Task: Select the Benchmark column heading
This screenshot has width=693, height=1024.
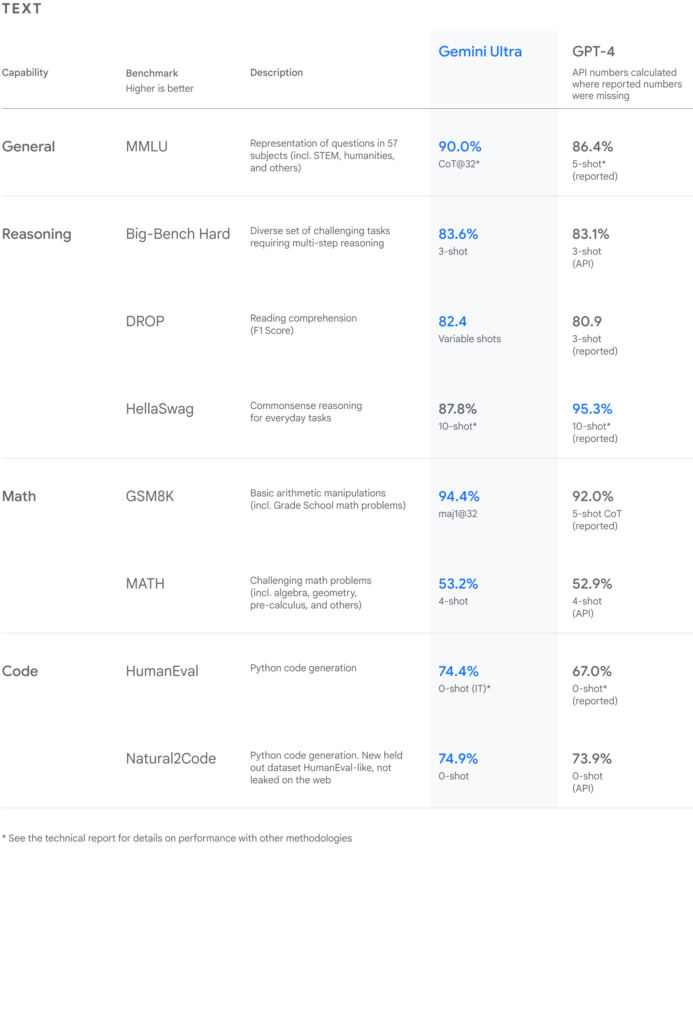Action: [x=150, y=73]
